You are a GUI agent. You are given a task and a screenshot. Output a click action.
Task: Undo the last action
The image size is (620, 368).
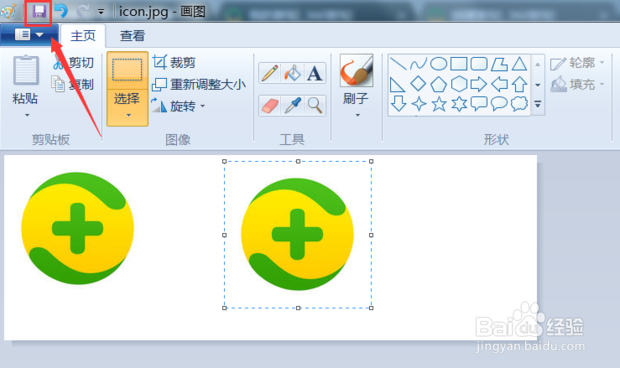point(61,11)
